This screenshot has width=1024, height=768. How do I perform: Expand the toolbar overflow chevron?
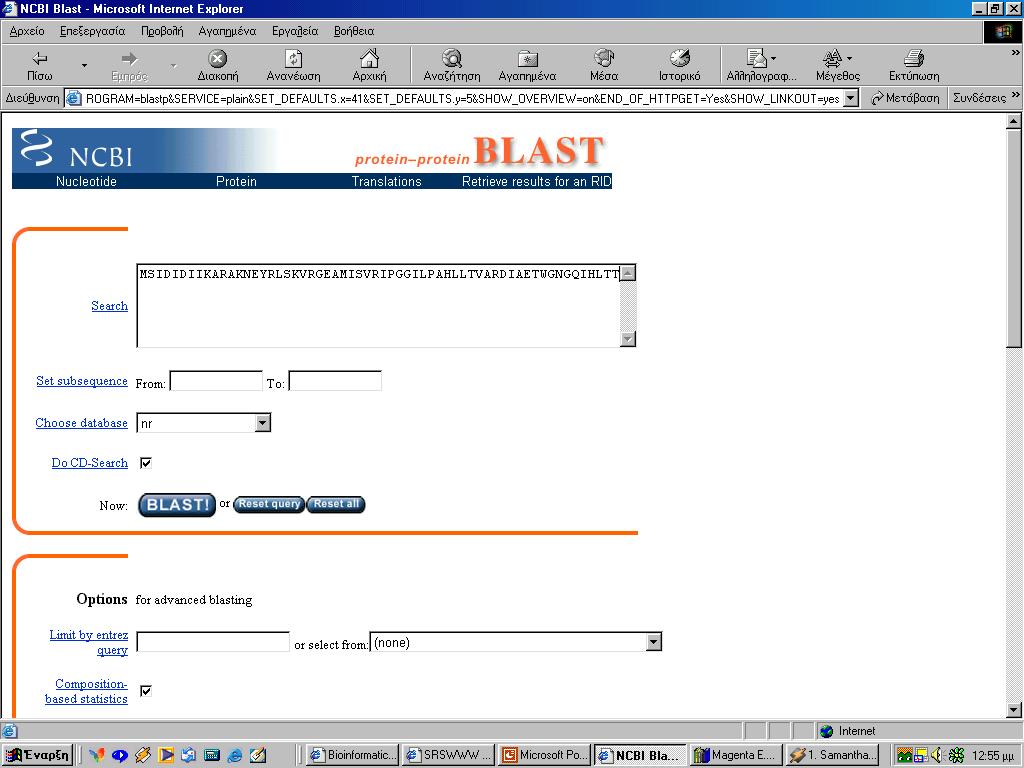point(1016,52)
